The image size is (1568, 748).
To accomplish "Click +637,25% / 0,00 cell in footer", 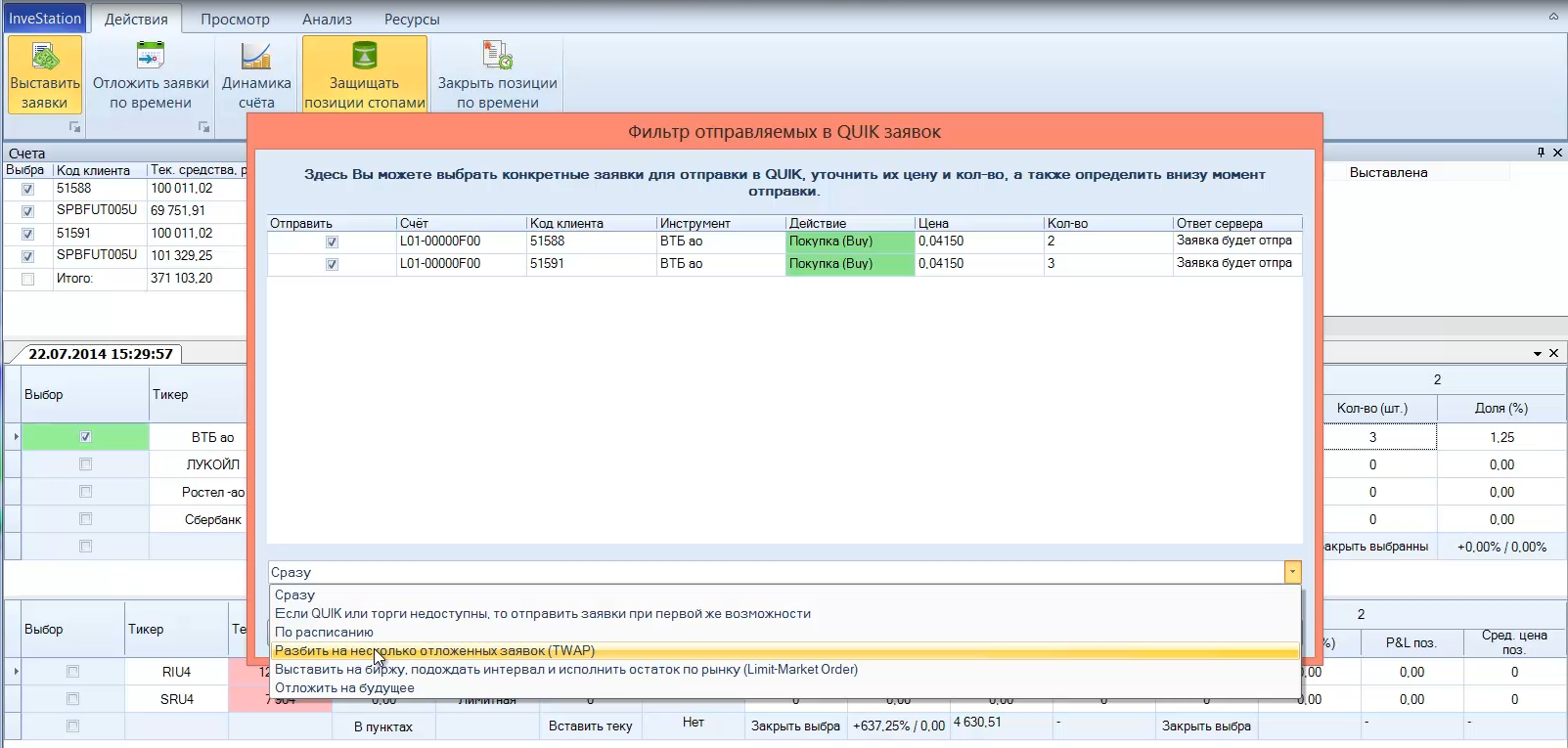I will coord(899,726).
